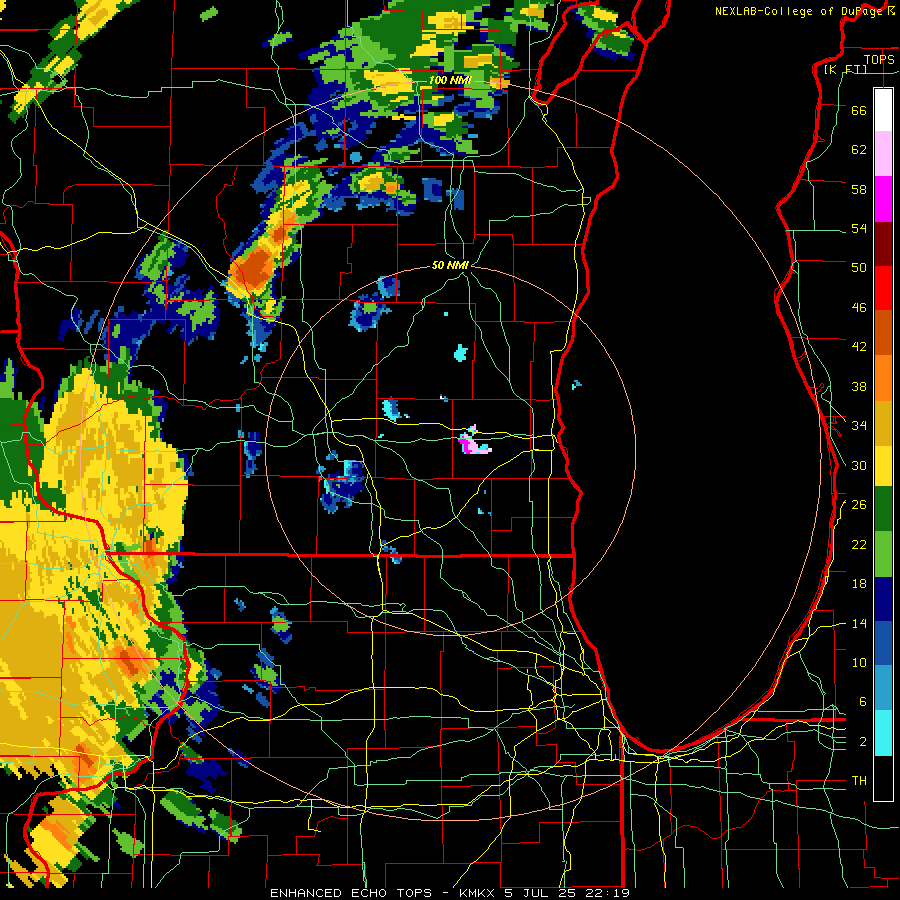Click the Enhanced Echo Tops KMKX timestamp caption
900x900 pixels.
450,893
